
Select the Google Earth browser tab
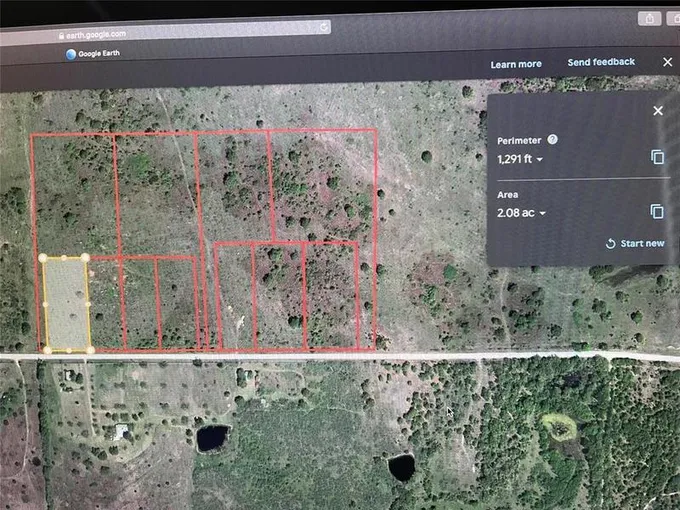[x=93, y=54]
